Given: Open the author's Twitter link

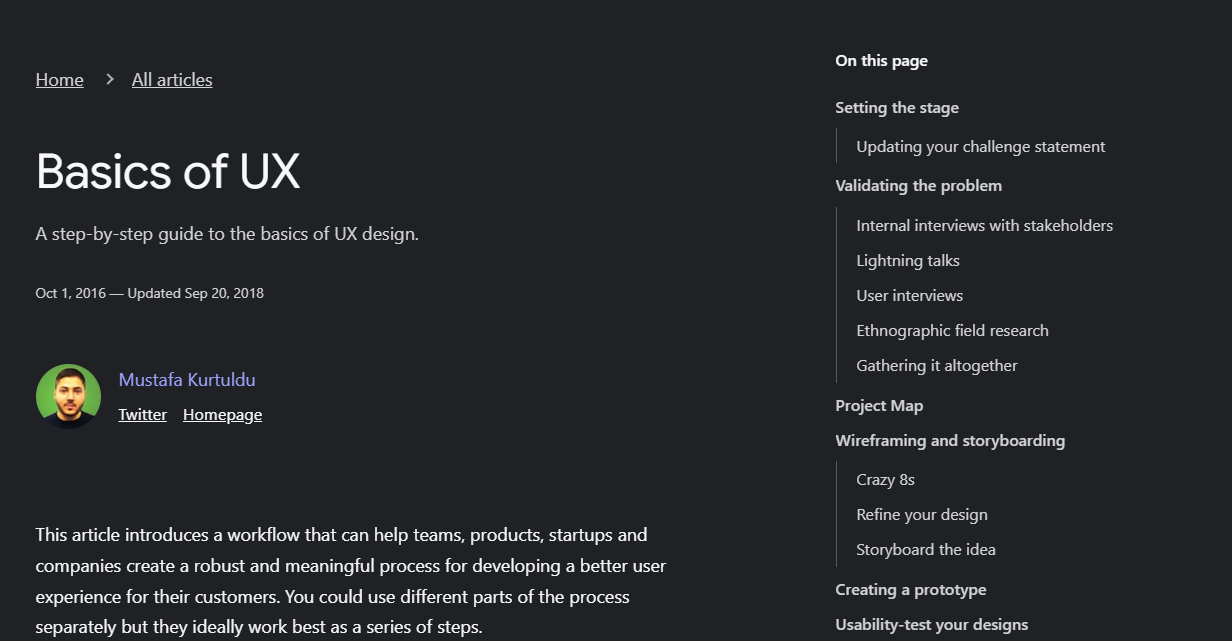Looking at the screenshot, I should tap(142, 414).
